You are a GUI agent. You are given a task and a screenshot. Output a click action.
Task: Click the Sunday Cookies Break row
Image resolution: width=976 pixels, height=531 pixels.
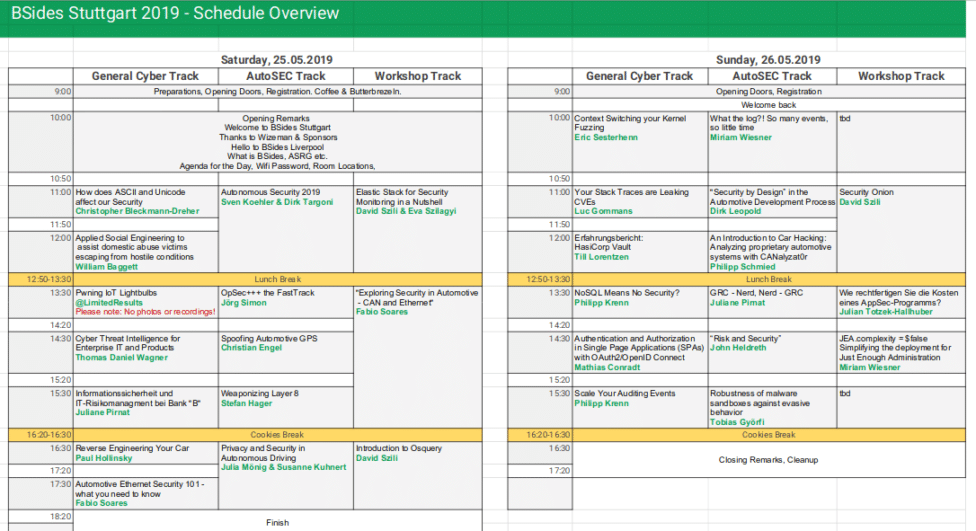point(769,435)
